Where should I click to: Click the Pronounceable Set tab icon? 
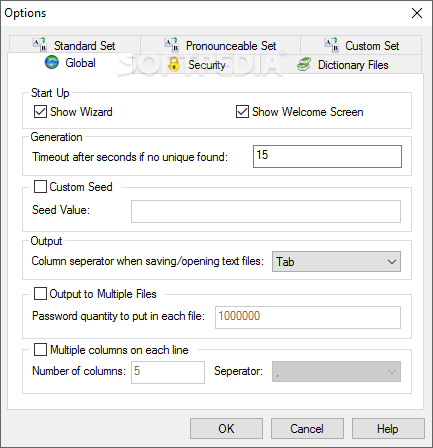coord(172,45)
